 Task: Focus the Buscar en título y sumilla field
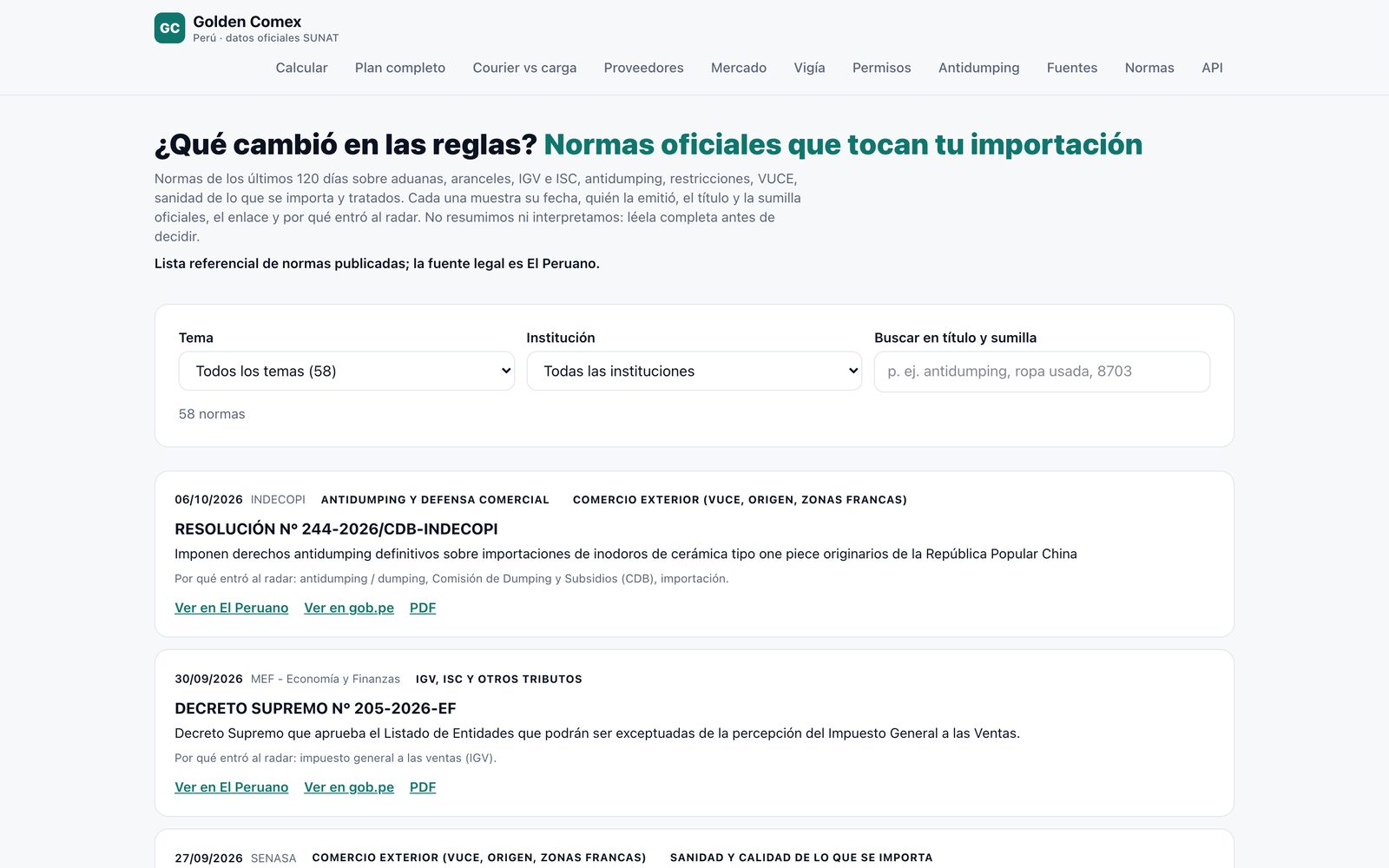click(x=1042, y=372)
